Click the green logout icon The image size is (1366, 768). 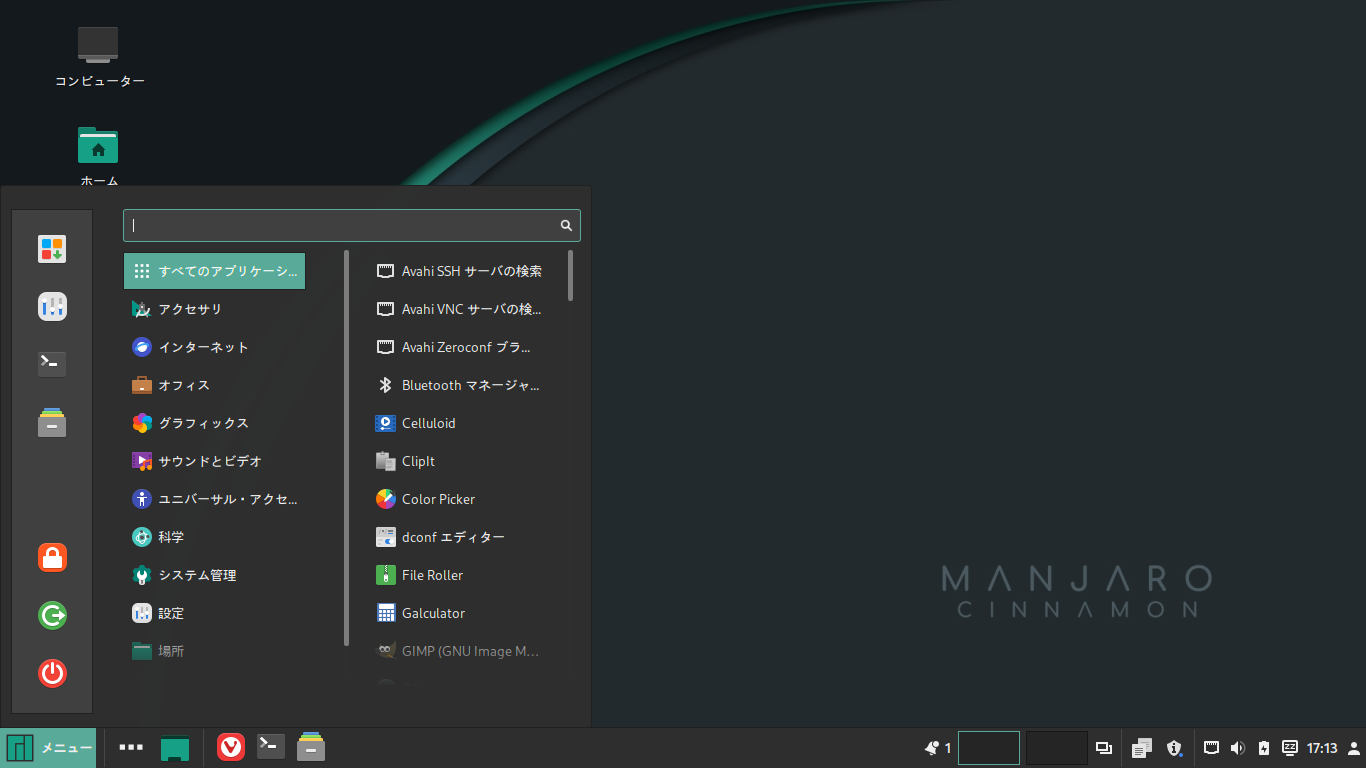(x=52, y=616)
